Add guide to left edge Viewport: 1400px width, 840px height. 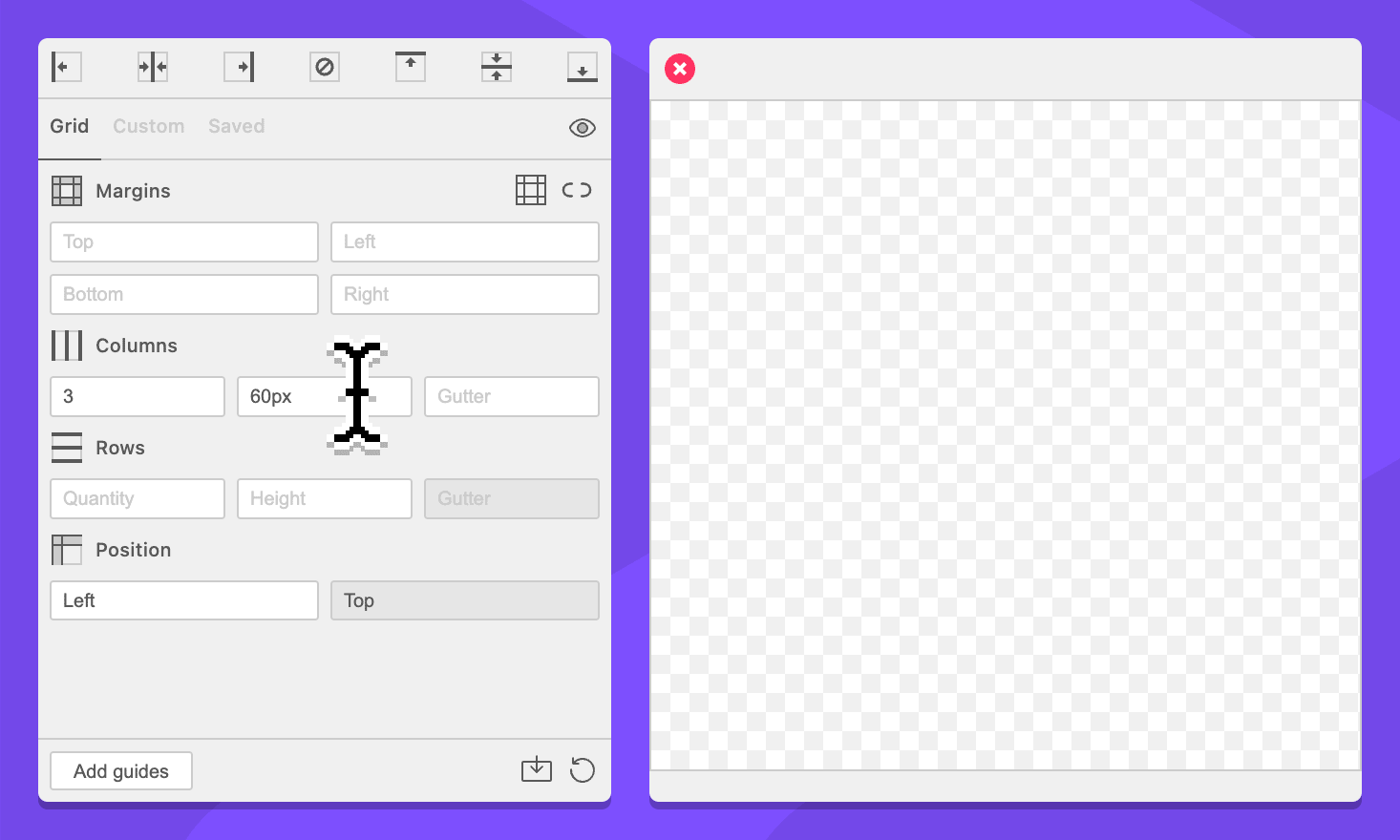point(66,67)
